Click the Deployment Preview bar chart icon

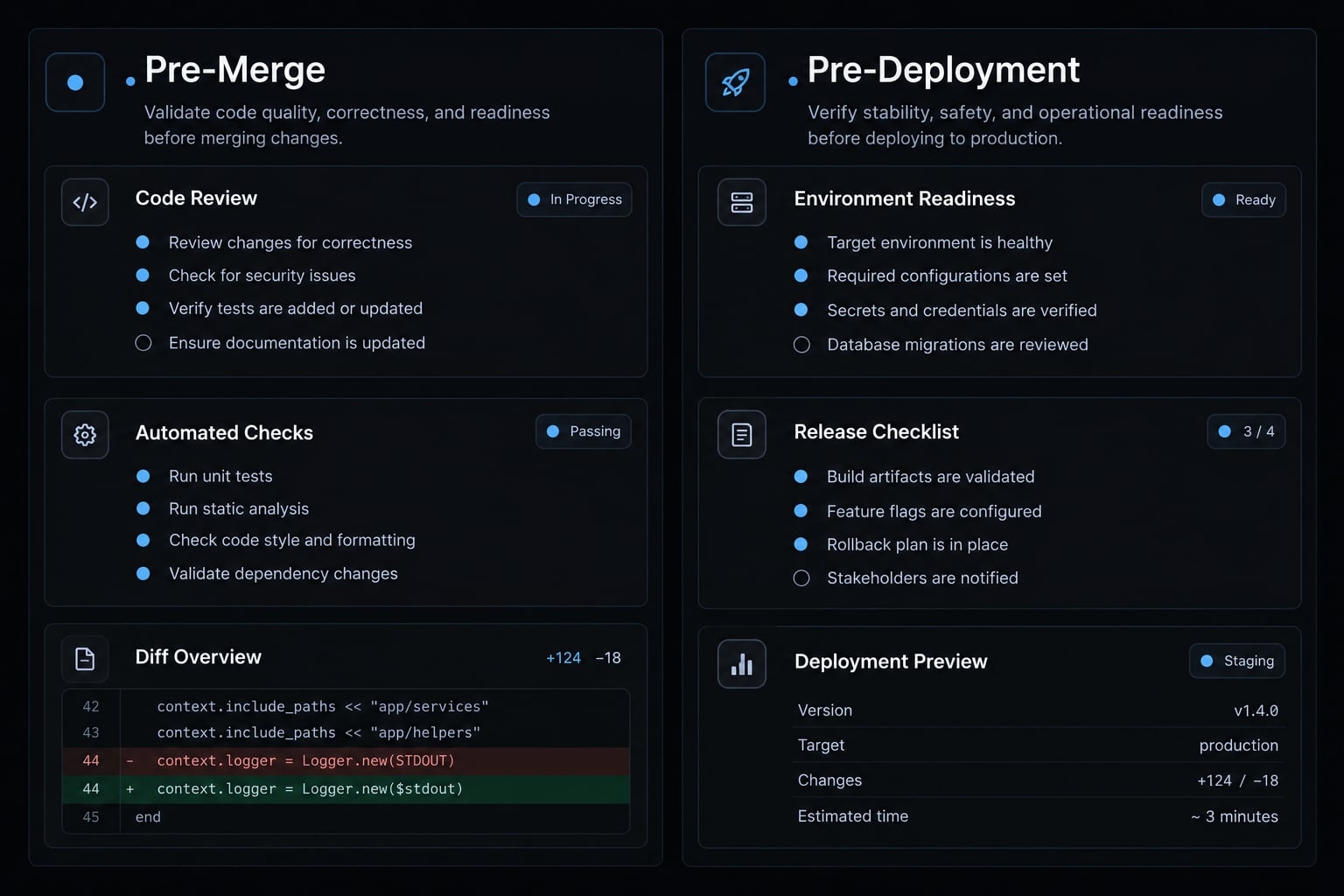coord(742,664)
